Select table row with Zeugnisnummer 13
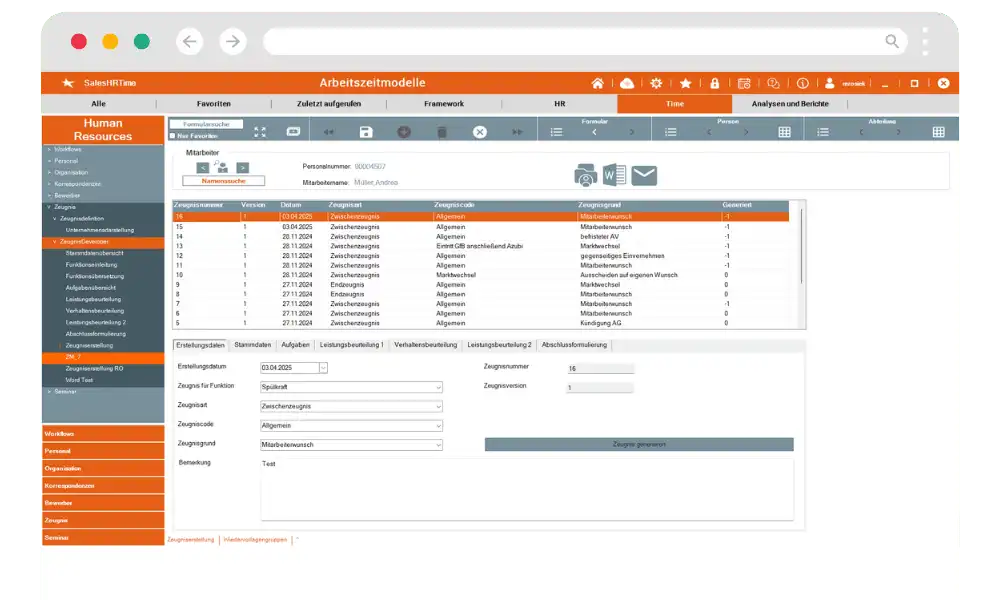 pos(482,246)
